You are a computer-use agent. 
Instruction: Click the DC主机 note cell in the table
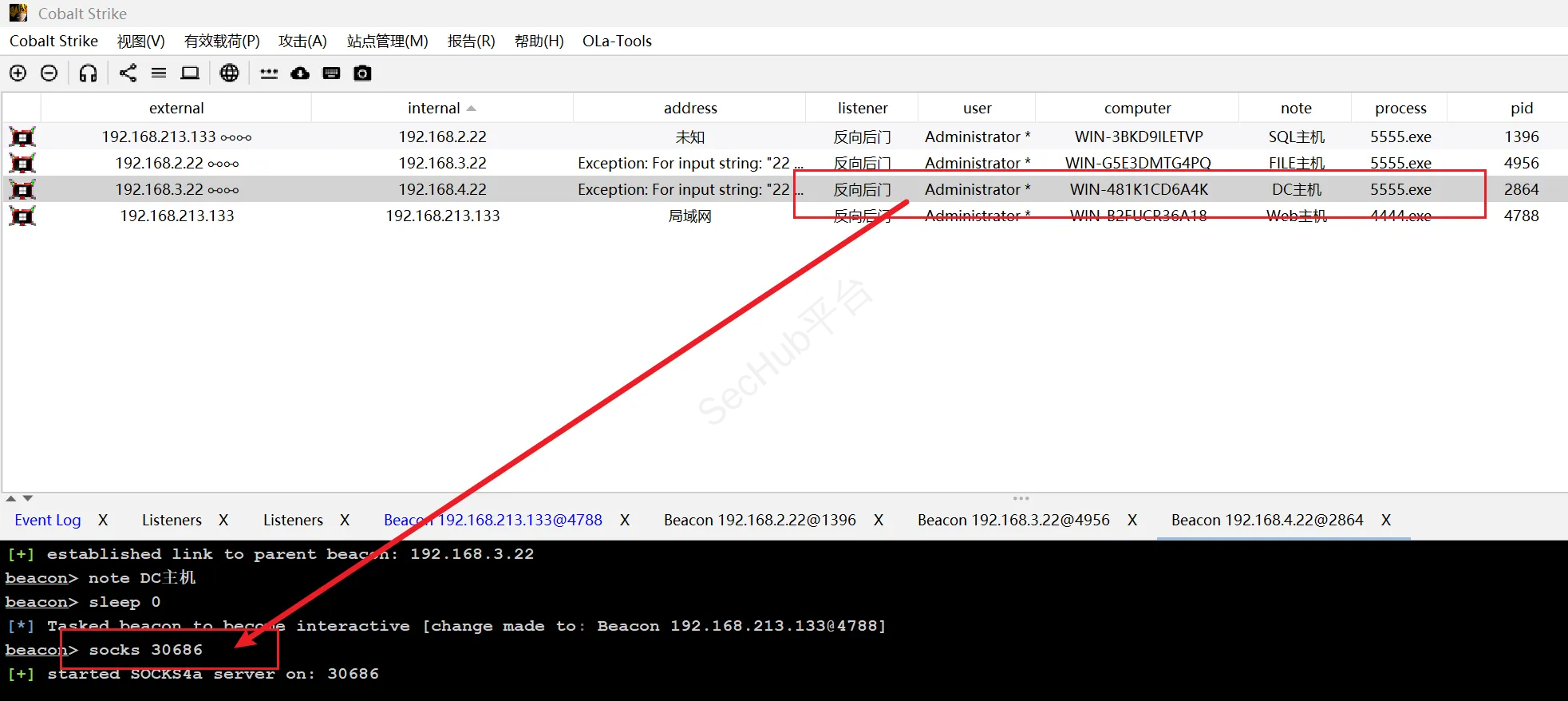(1297, 189)
